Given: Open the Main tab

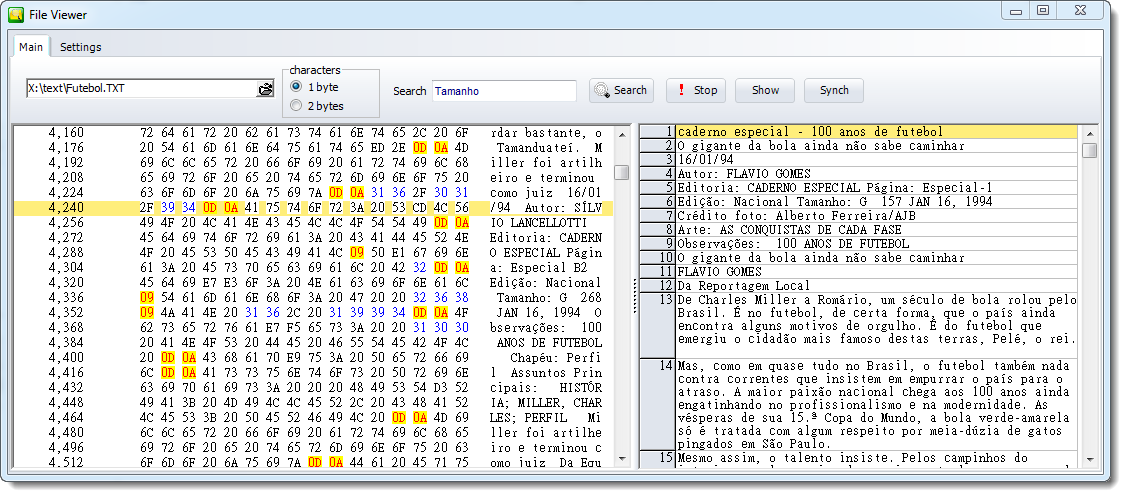Looking at the screenshot, I should pos(31,47).
